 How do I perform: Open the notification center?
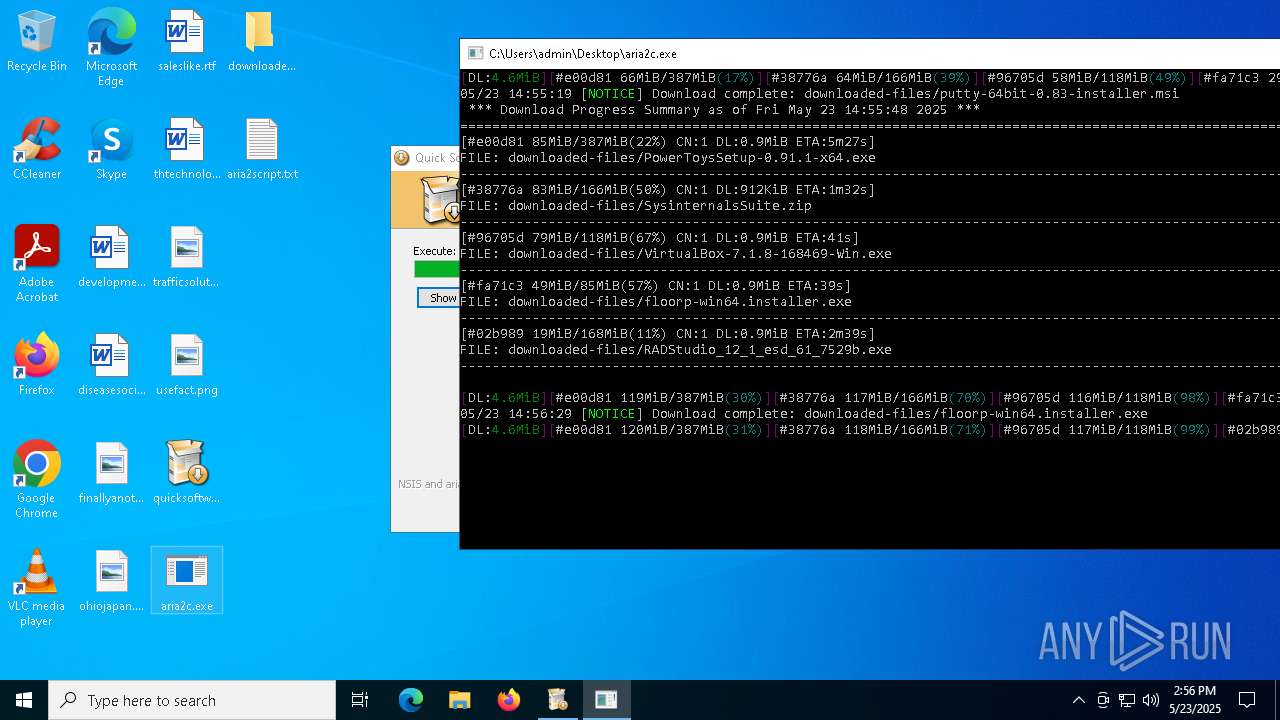click(1247, 700)
